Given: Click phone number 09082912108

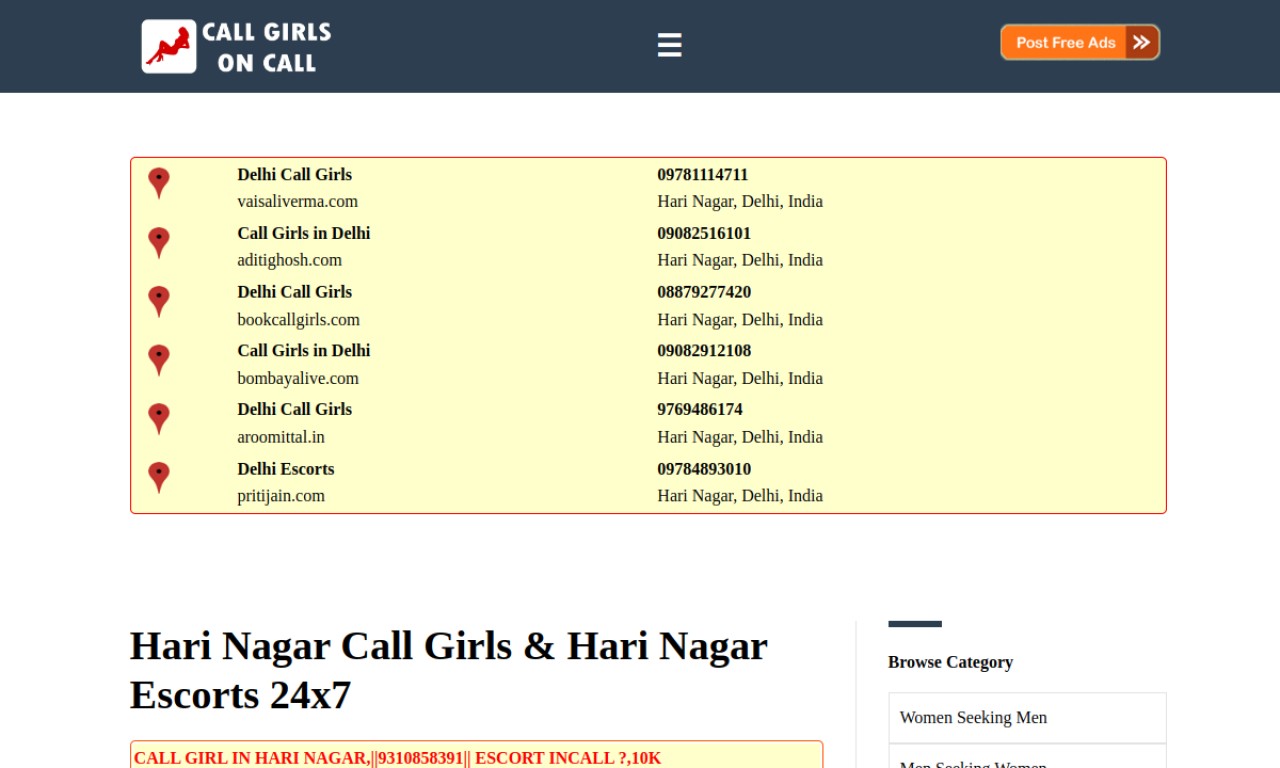Looking at the screenshot, I should tap(704, 351).
